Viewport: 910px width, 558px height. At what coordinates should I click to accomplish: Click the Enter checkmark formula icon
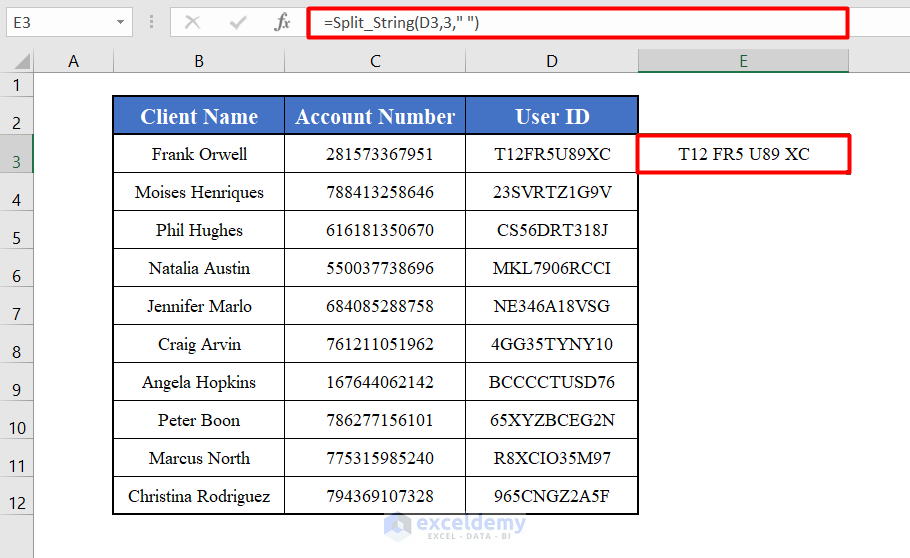238,22
